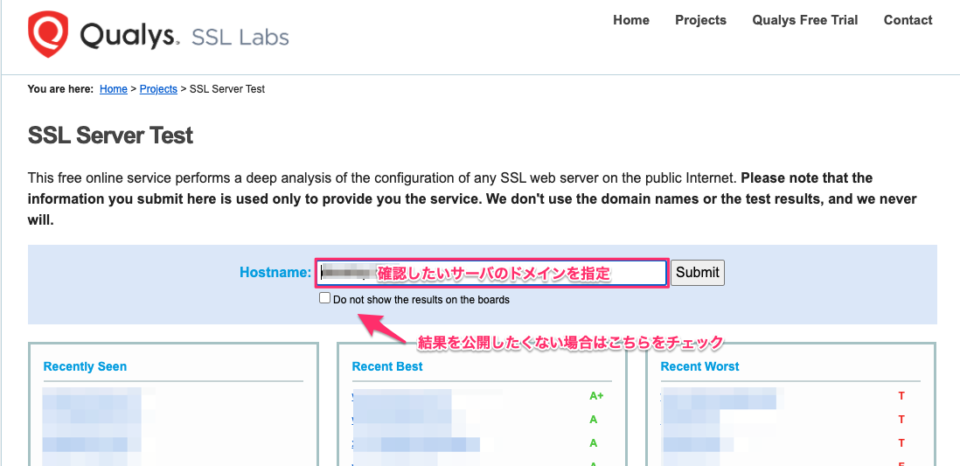
Task: Click the A+ grade in Recent Best
Action: point(596,396)
